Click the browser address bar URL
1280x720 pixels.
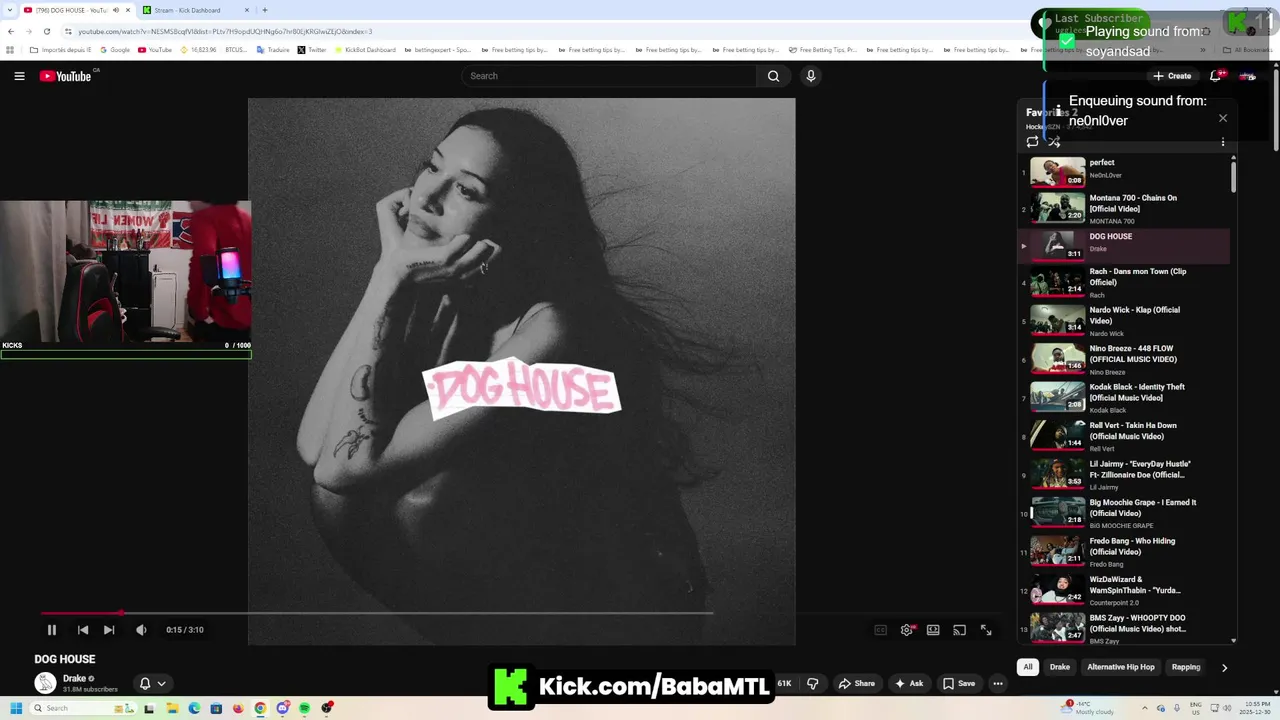(225, 31)
